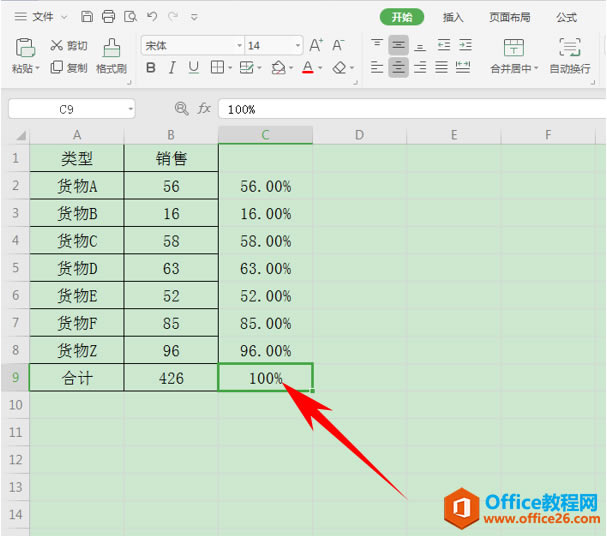Redo the last action

pyautogui.click(x=173, y=16)
